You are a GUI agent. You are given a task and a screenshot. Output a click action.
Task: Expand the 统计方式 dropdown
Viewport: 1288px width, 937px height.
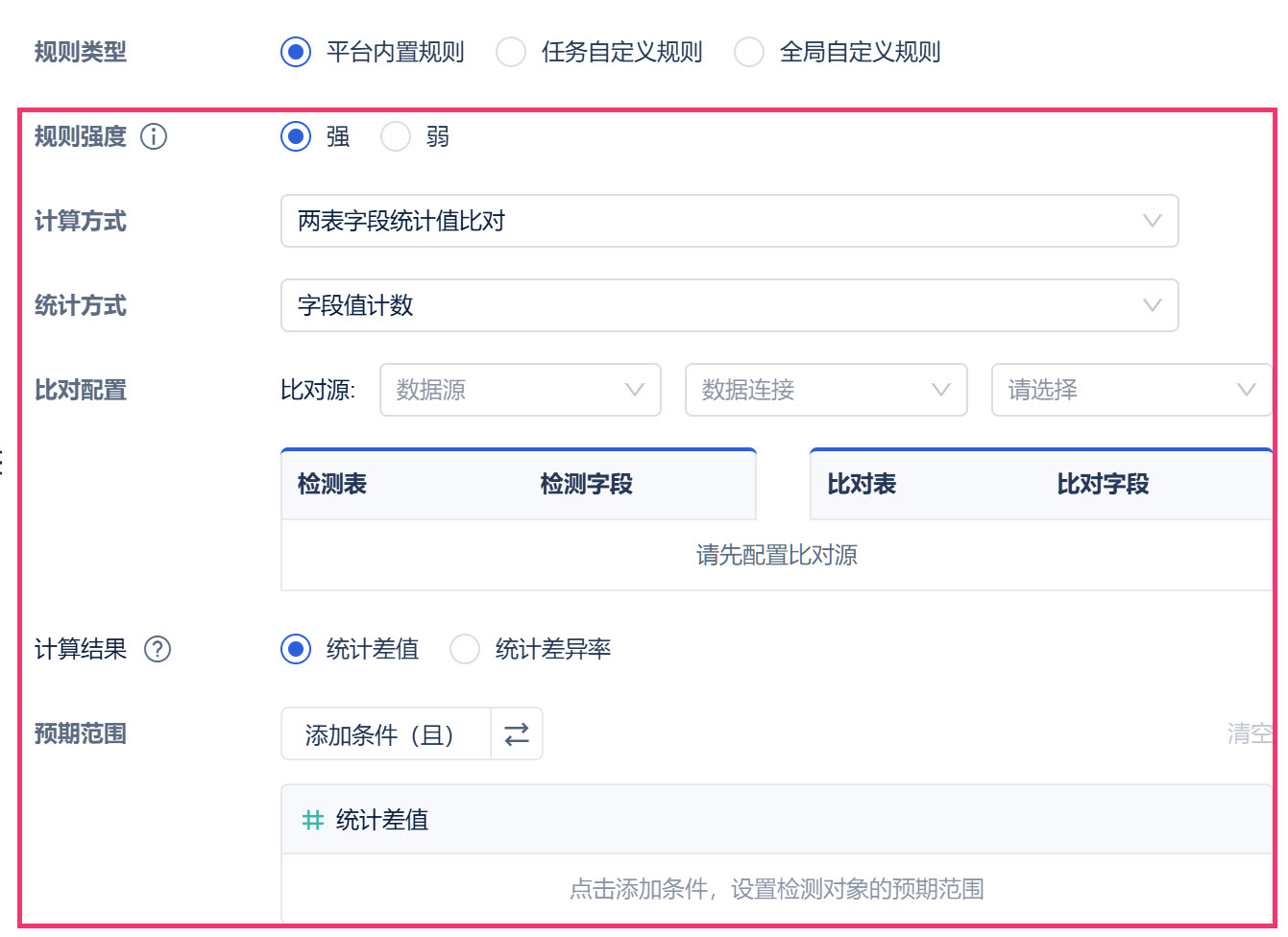(729, 306)
